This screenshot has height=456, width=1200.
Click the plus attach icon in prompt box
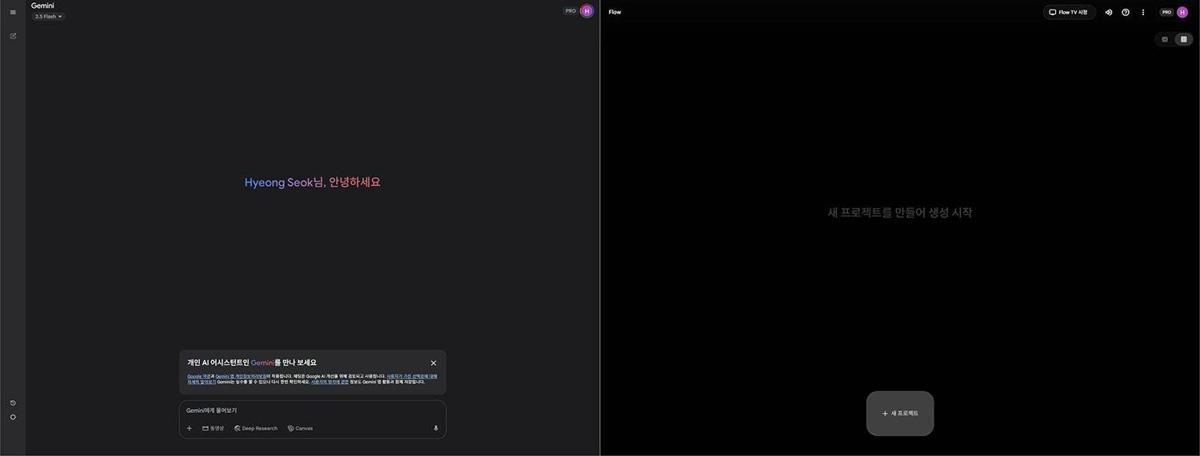[x=189, y=428]
